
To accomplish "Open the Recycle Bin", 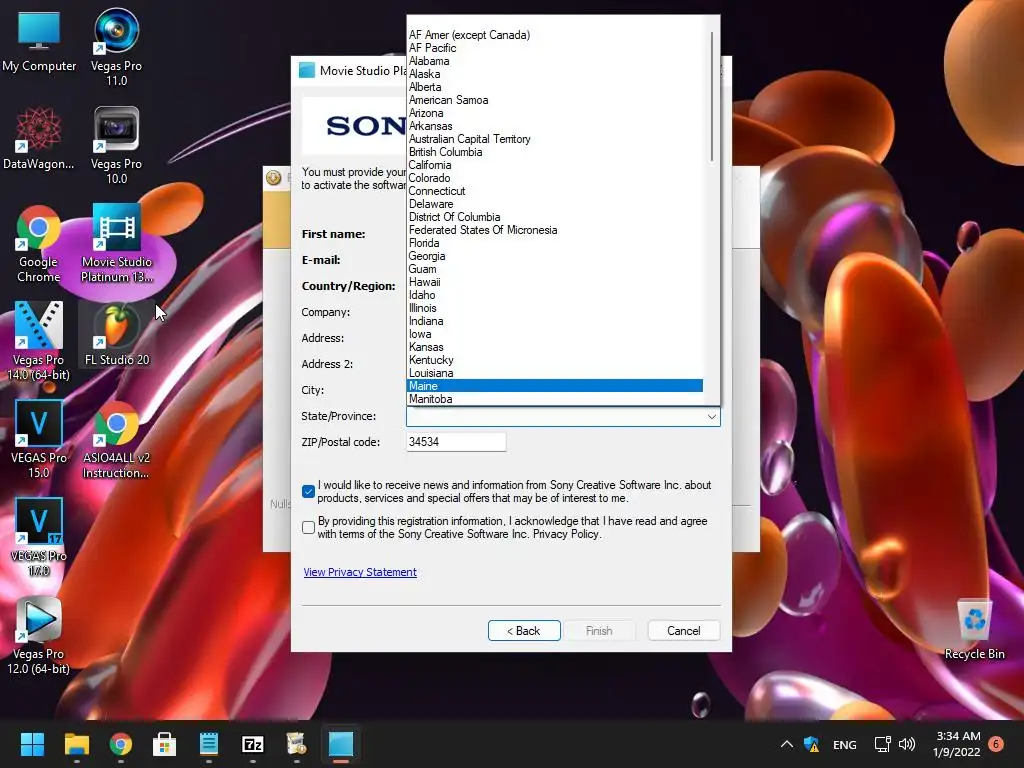I will coord(974,630).
